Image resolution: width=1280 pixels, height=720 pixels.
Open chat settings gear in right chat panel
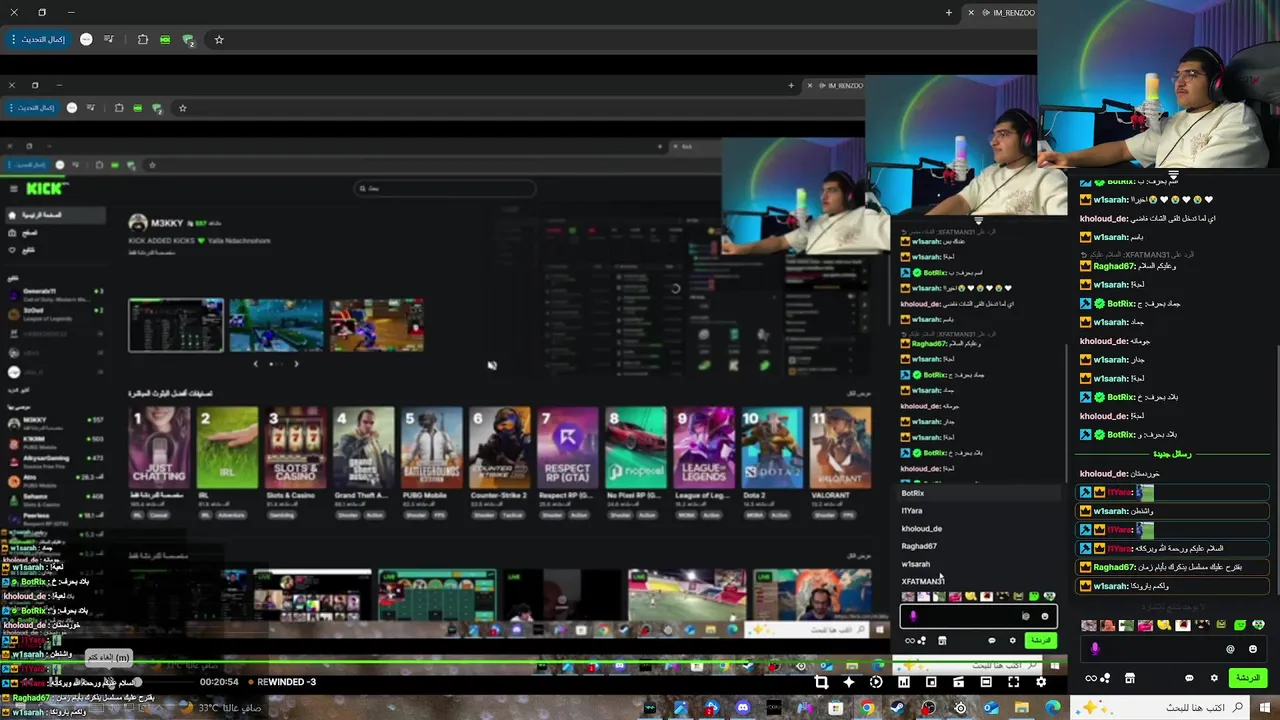(1214, 678)
